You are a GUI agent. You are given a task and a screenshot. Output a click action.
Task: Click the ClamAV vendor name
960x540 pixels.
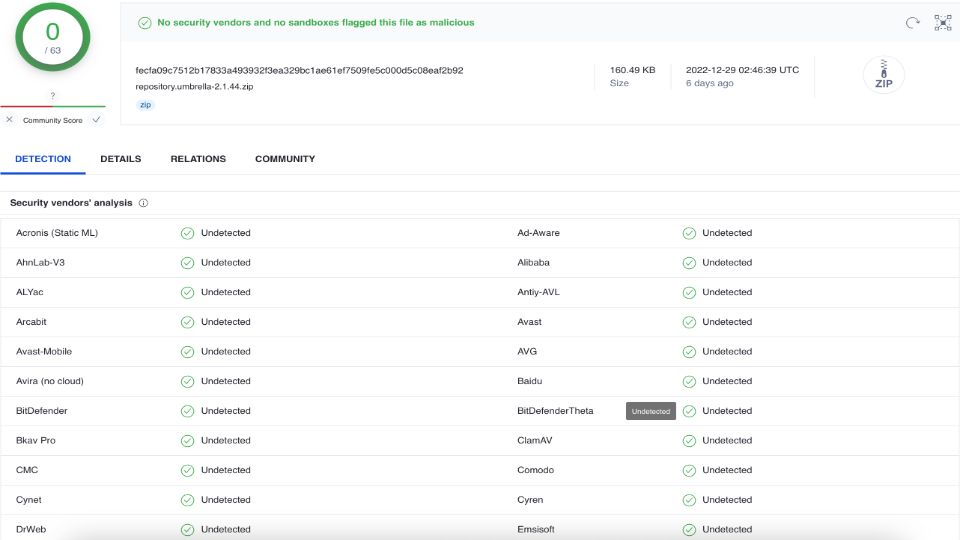pos(534,440)
